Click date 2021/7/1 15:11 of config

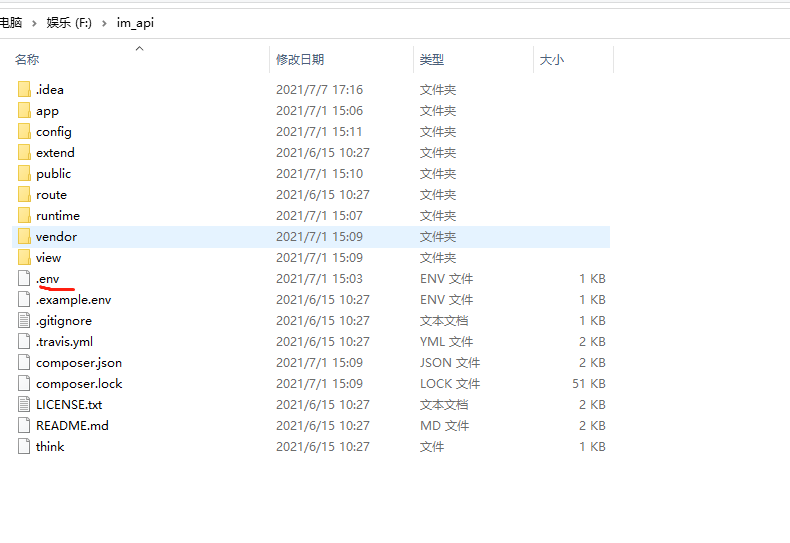pos(319,131)
